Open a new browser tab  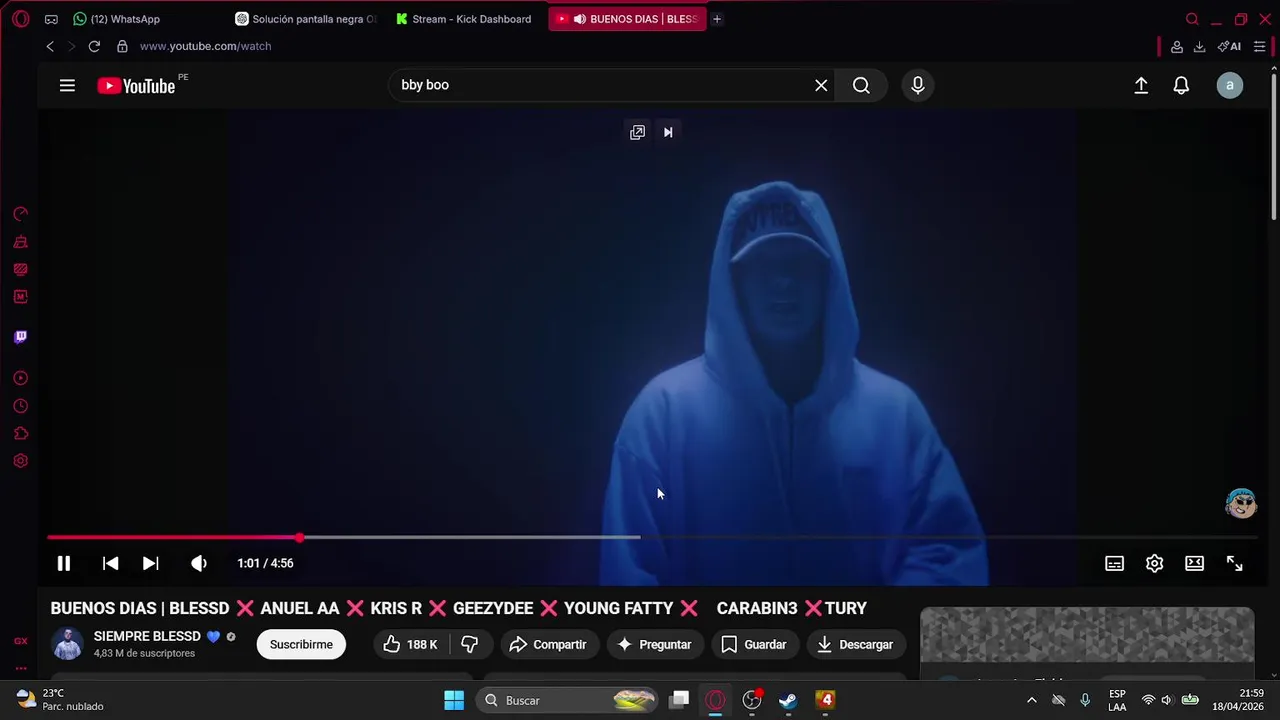pyautogui.click(x=716, y=19)
